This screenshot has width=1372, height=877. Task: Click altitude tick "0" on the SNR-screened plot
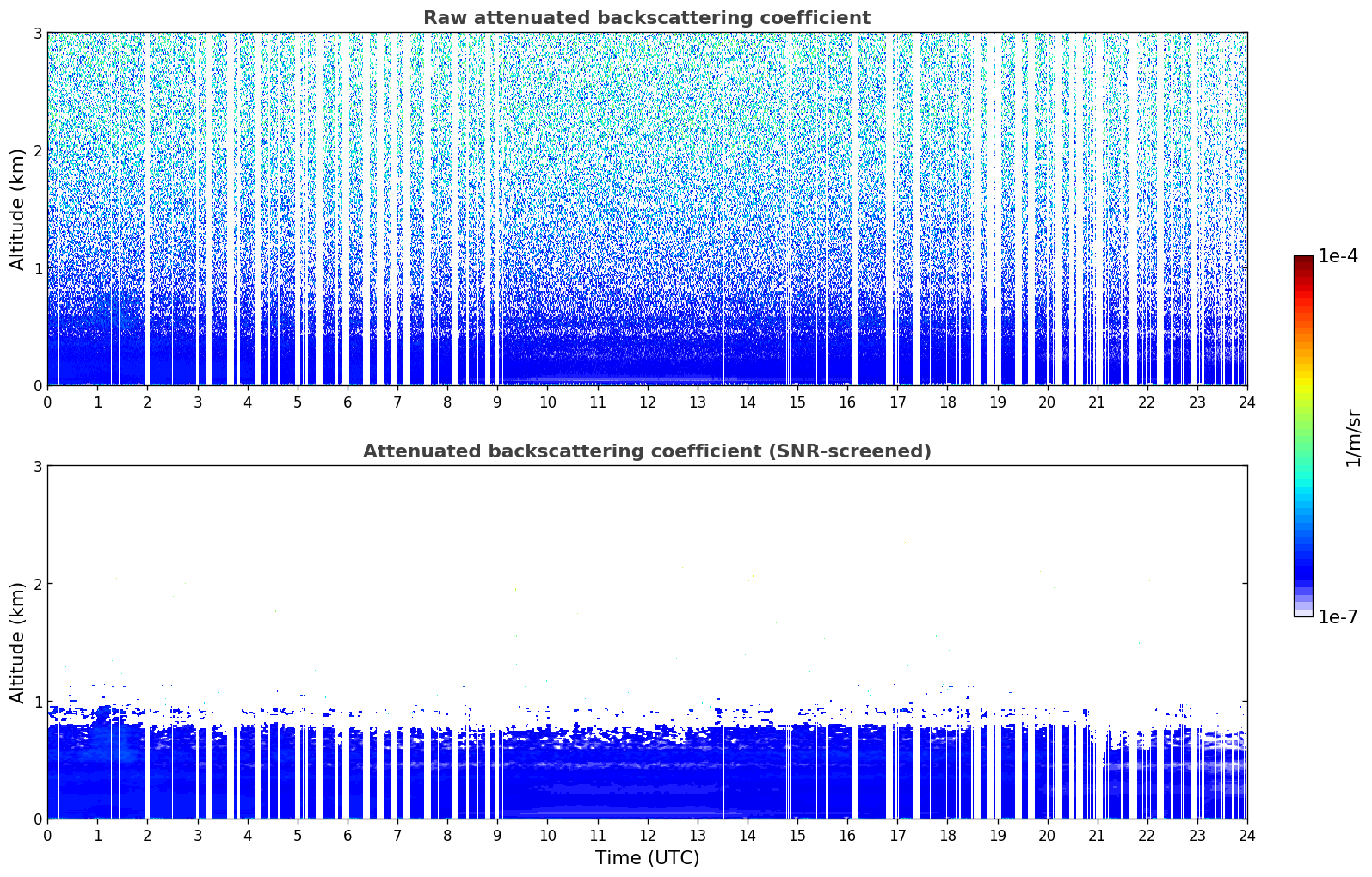pyautogui.click(x=38, y=819)
